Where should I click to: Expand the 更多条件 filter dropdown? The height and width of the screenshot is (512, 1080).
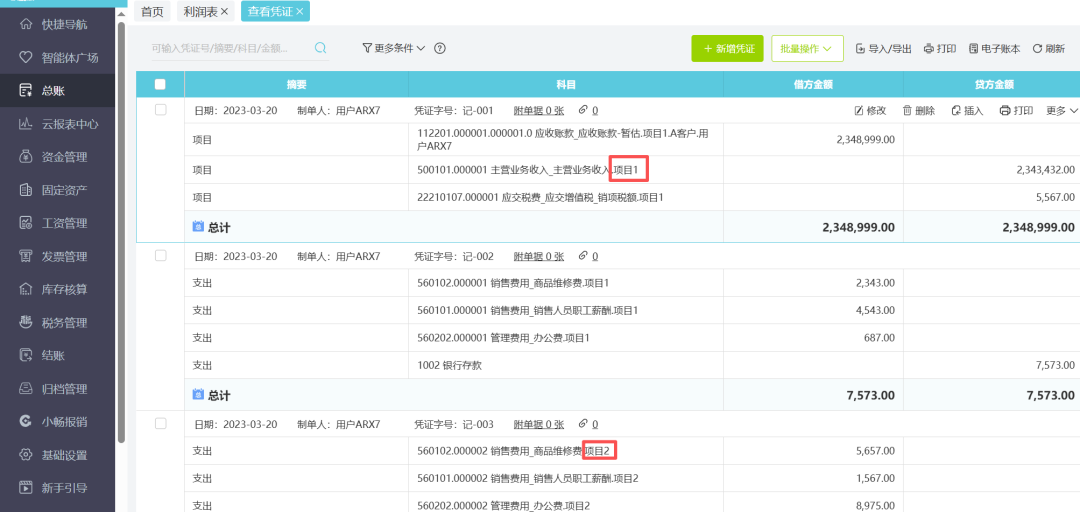click(x=394, y=48)
